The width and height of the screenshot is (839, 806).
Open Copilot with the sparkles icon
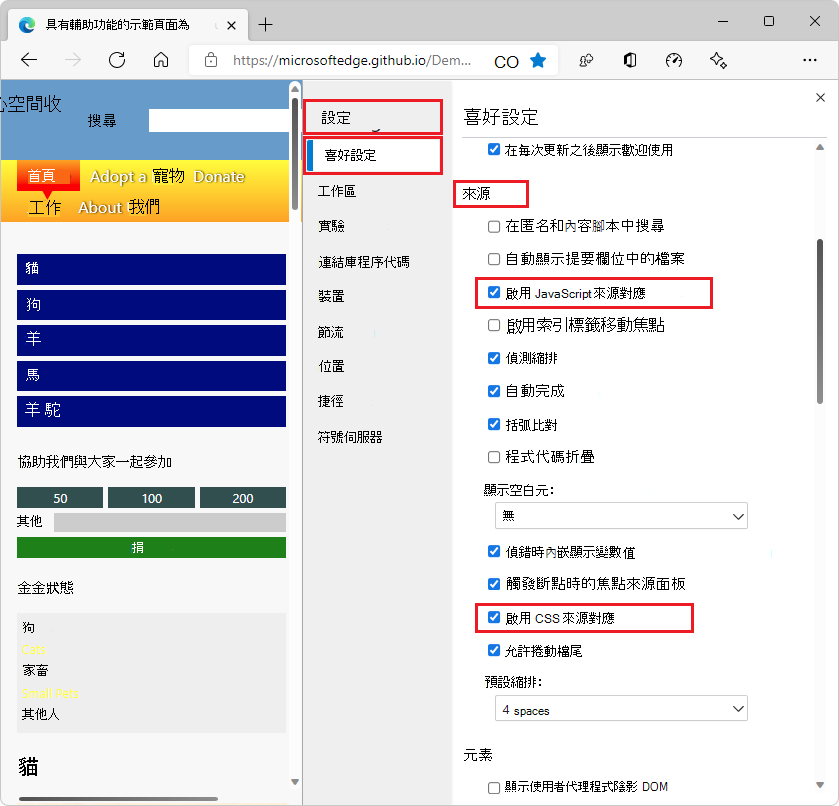[x=718, y=60]
